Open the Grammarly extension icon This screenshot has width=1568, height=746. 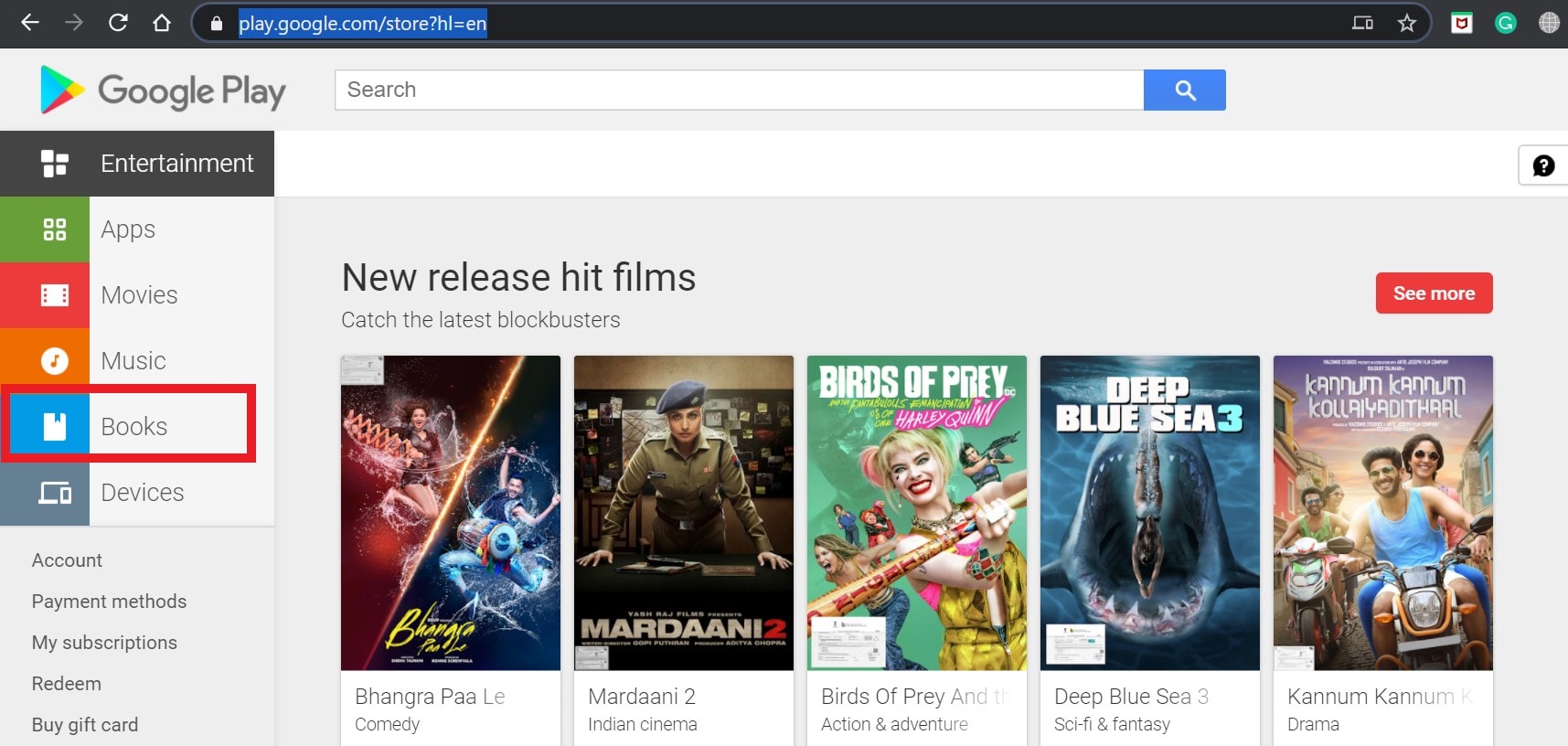tap(1506, 24)
